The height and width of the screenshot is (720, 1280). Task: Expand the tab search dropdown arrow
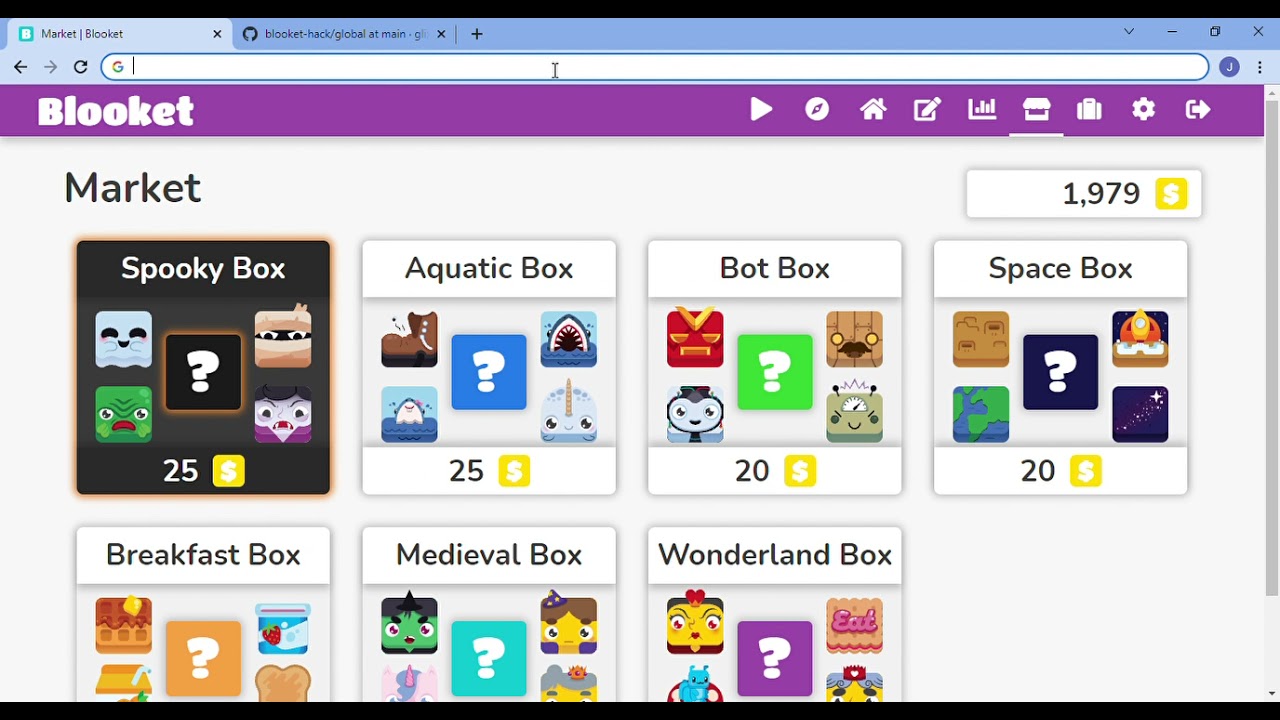(x=1129, y=32)
